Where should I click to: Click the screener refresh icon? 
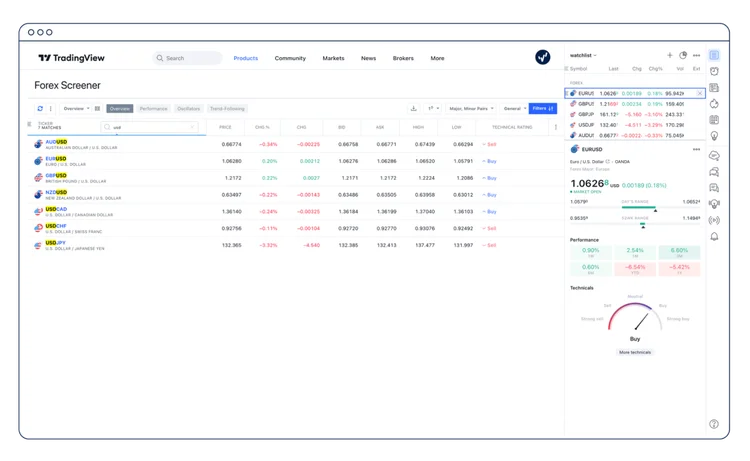(40, 108)
